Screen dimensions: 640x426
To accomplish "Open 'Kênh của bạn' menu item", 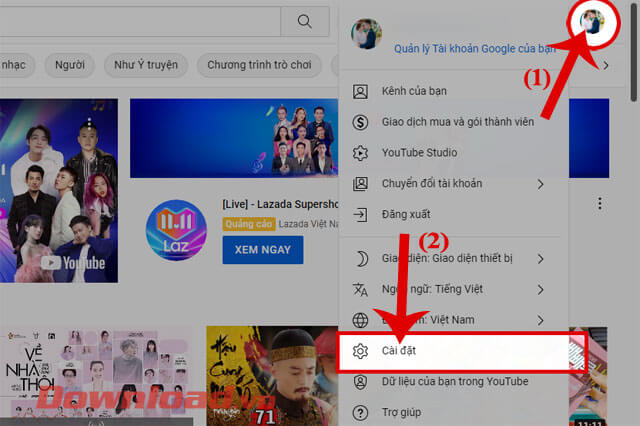I will tap(453, 91).
